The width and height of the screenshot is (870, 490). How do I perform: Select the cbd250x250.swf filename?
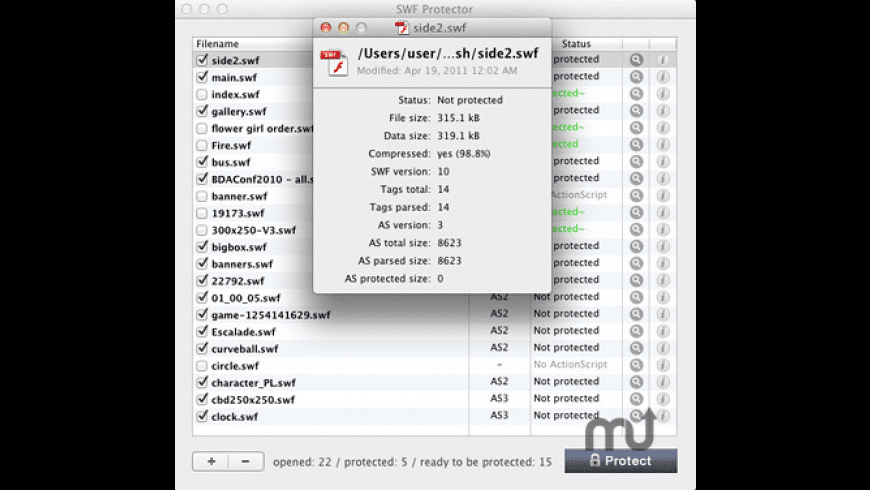(253, 400)
